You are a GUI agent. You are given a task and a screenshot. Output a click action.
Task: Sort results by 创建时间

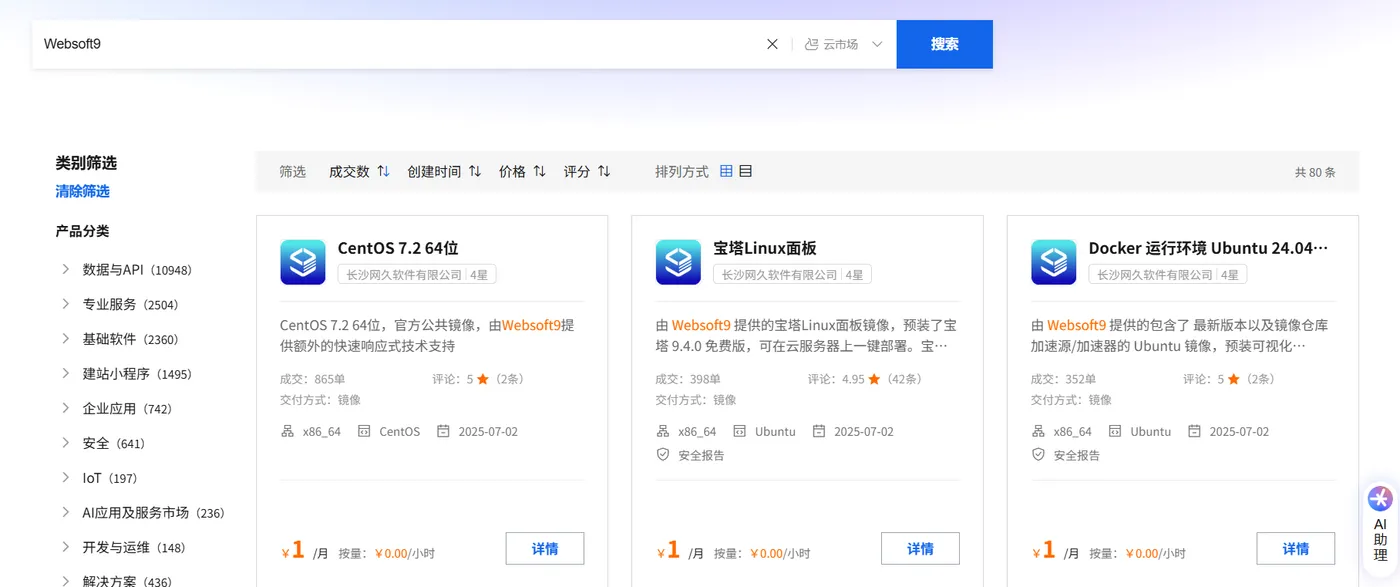pos(444,171)
